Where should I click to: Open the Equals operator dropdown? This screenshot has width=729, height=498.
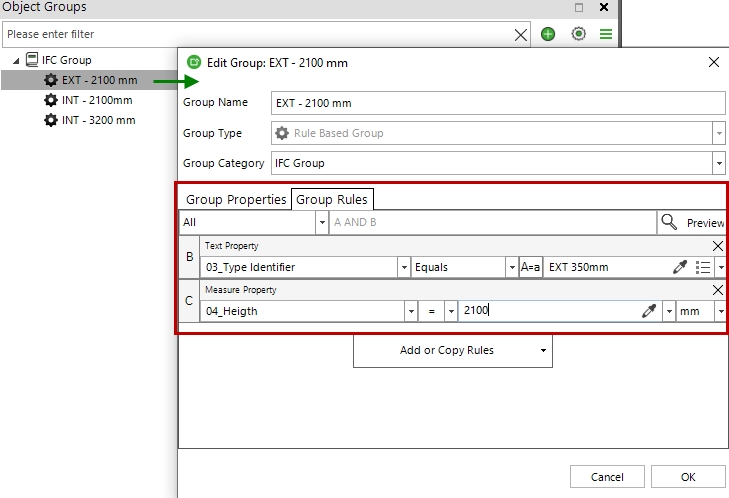click(510, 267)
